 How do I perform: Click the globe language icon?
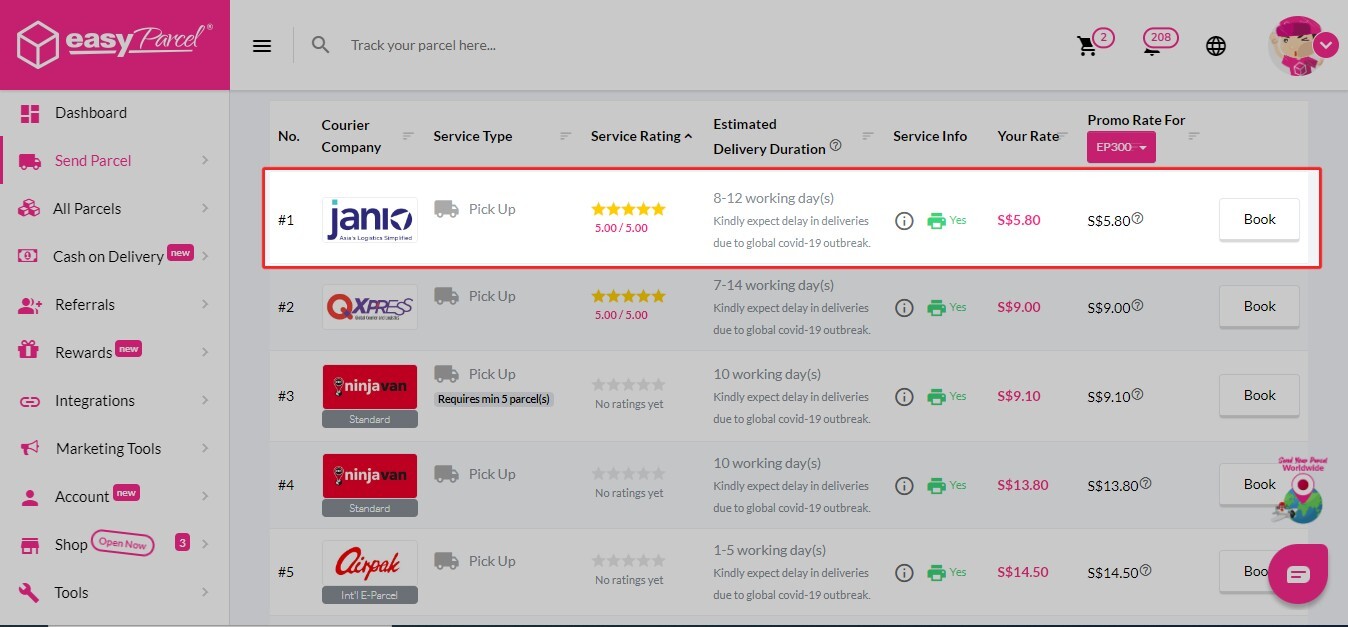pyautogui.click(x=1216, y=46)
